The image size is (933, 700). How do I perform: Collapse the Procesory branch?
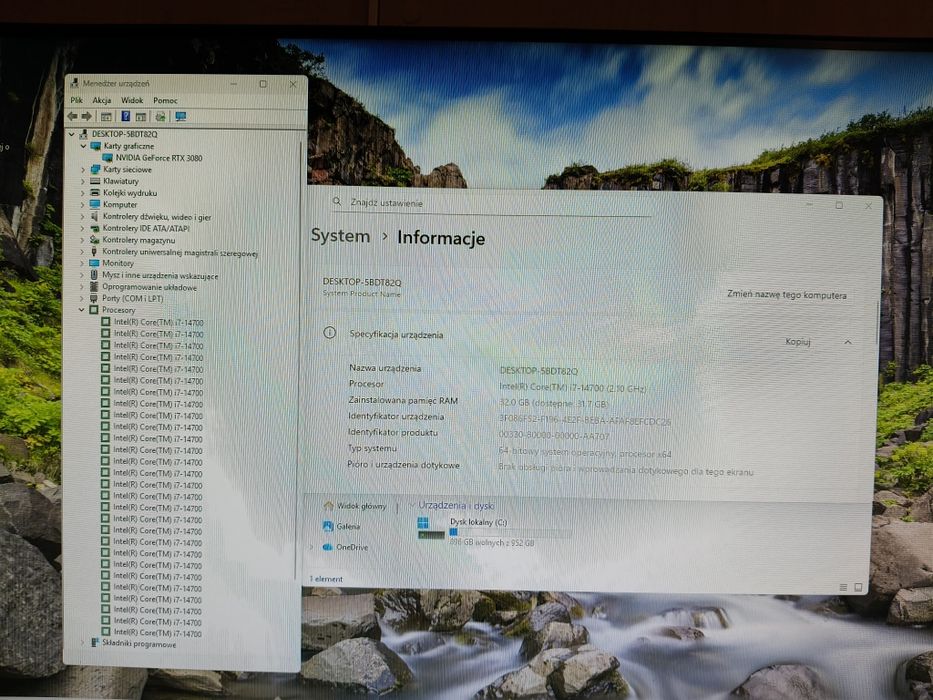82,310
